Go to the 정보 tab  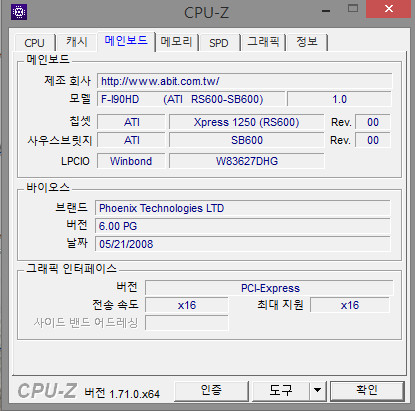pos(307,42)
